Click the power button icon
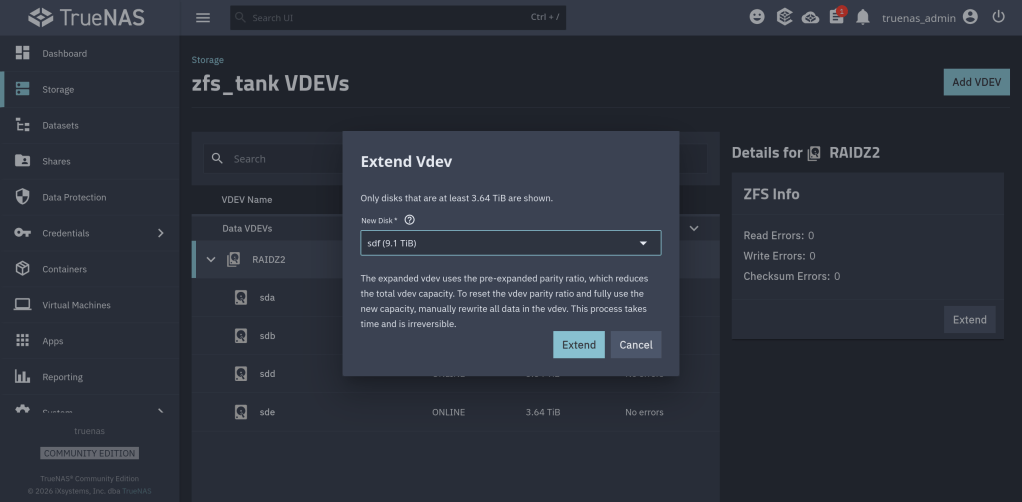 [x=998, y=18]
